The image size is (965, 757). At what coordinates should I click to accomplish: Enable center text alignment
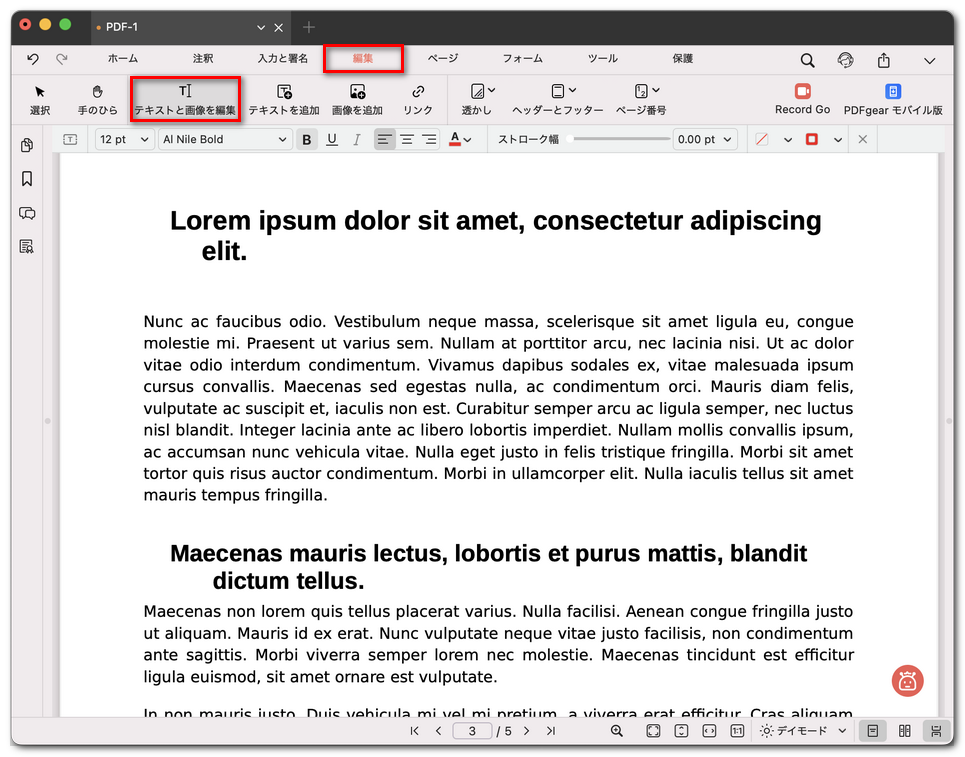(x=407, y=140)
